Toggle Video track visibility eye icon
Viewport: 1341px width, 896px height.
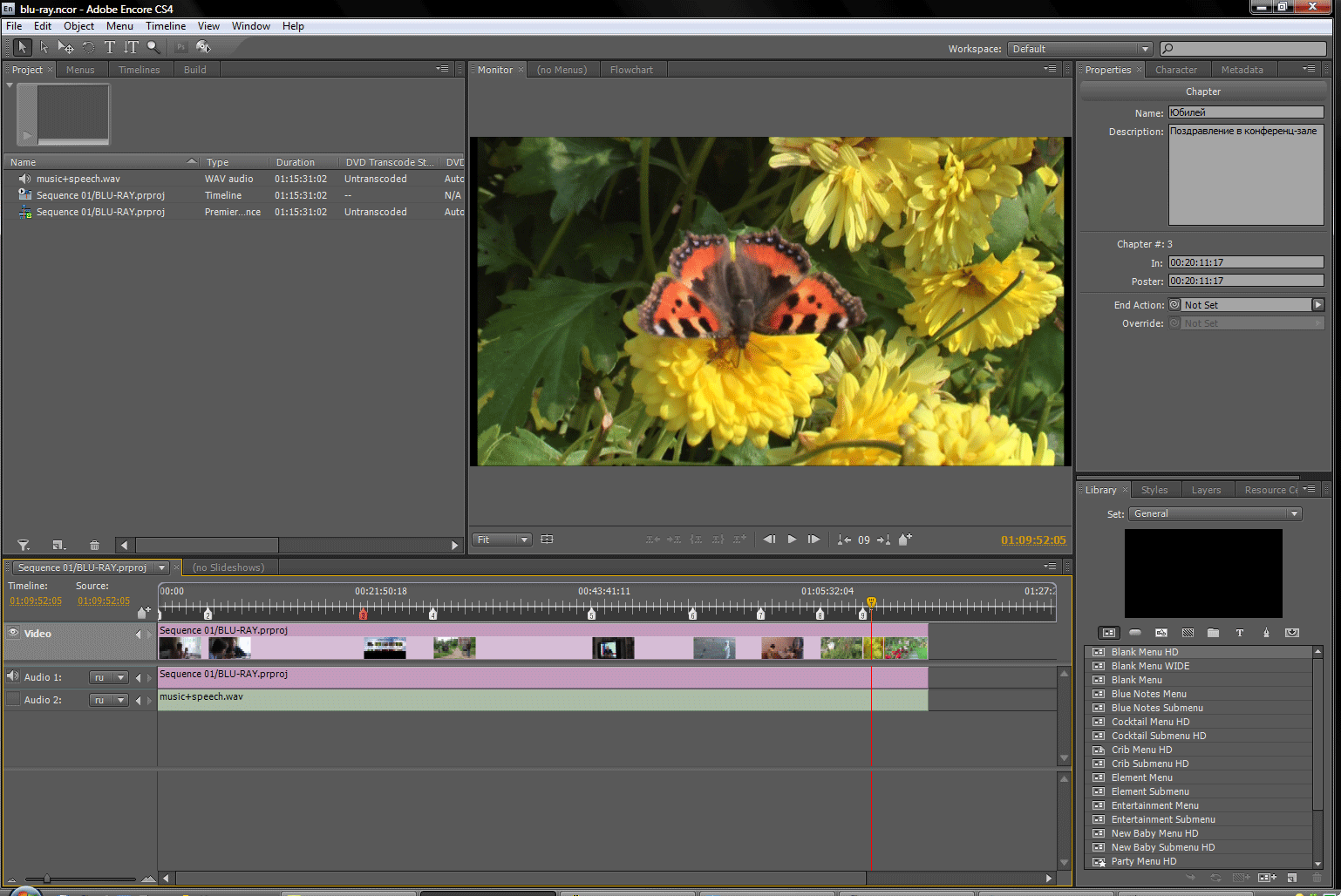[x=12, y=633]
